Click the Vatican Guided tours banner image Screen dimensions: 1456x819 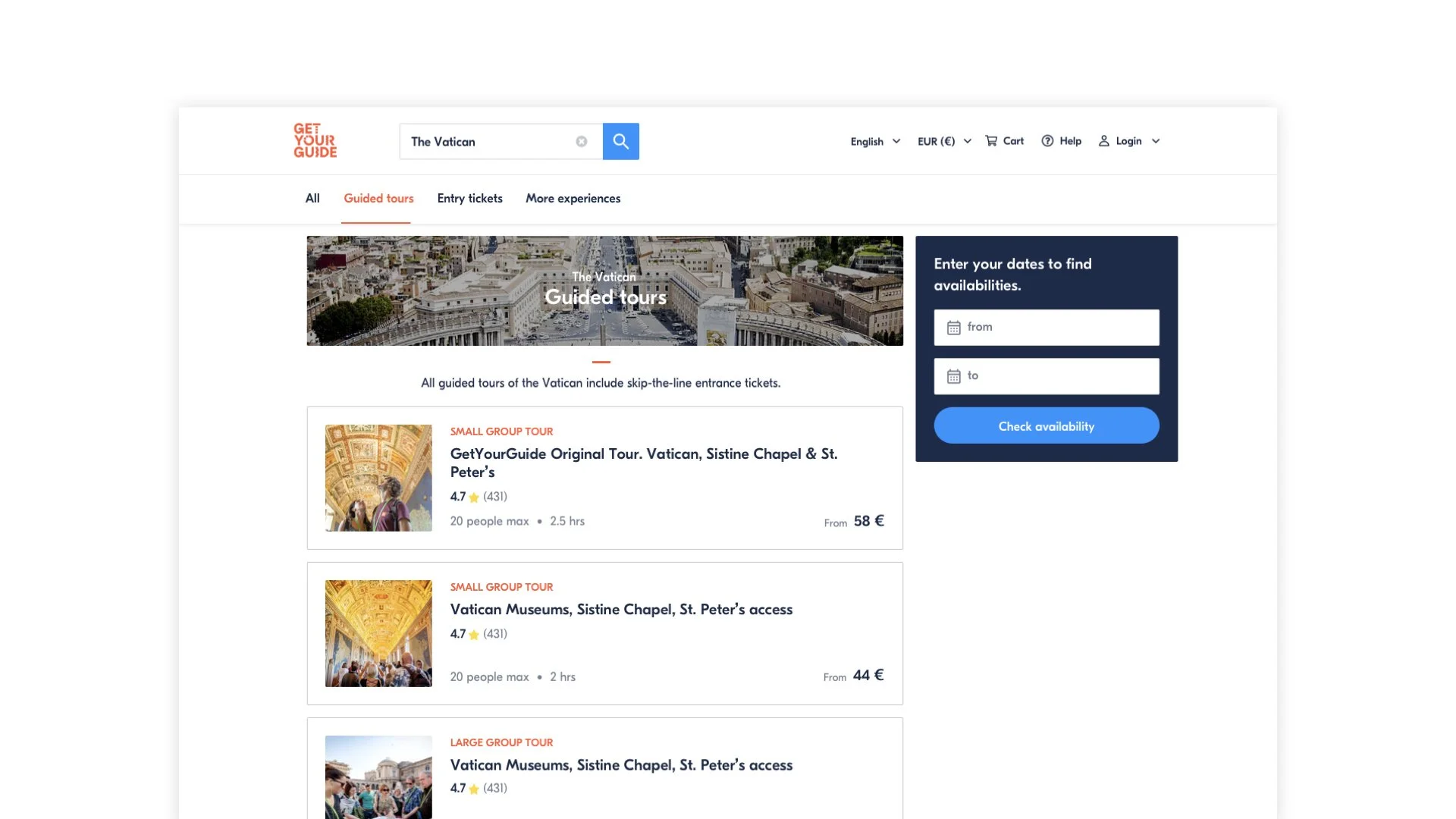pos(604,290)
